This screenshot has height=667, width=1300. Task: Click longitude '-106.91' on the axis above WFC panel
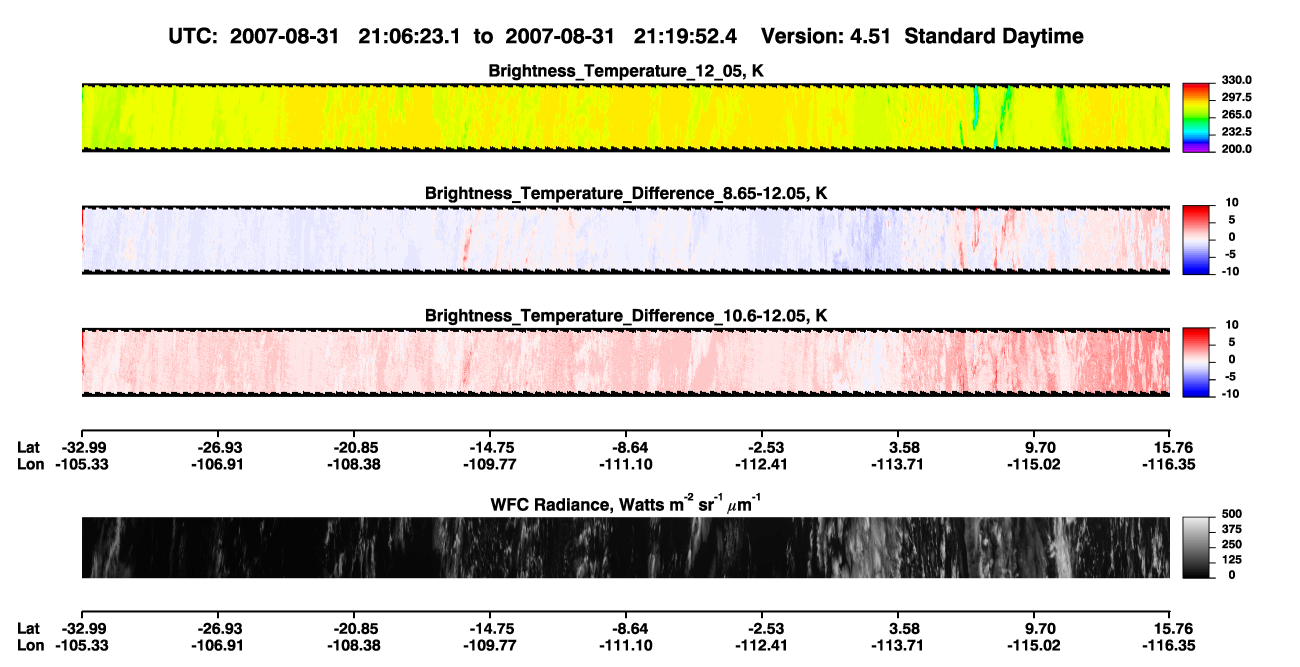pos(217,464)
